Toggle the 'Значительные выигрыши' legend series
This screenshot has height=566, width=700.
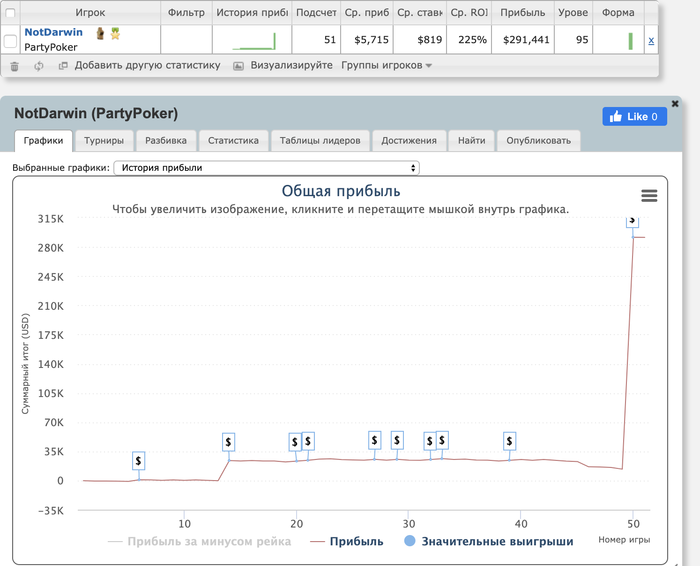pos(488,541)
